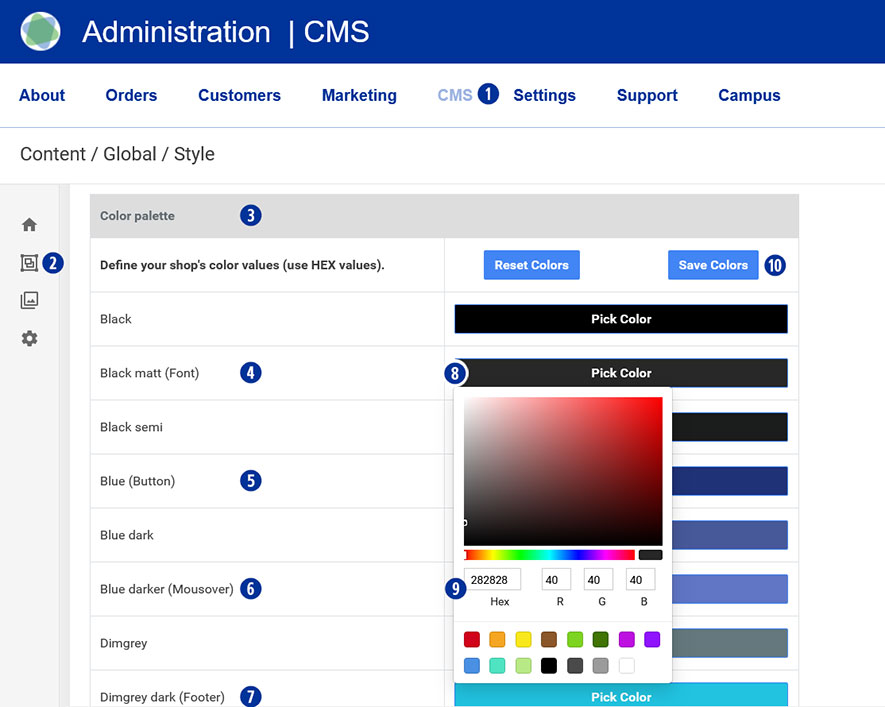This screenshot has width=885, height=707.
Task: Open the Orders menu
Action: coord(131,96)
